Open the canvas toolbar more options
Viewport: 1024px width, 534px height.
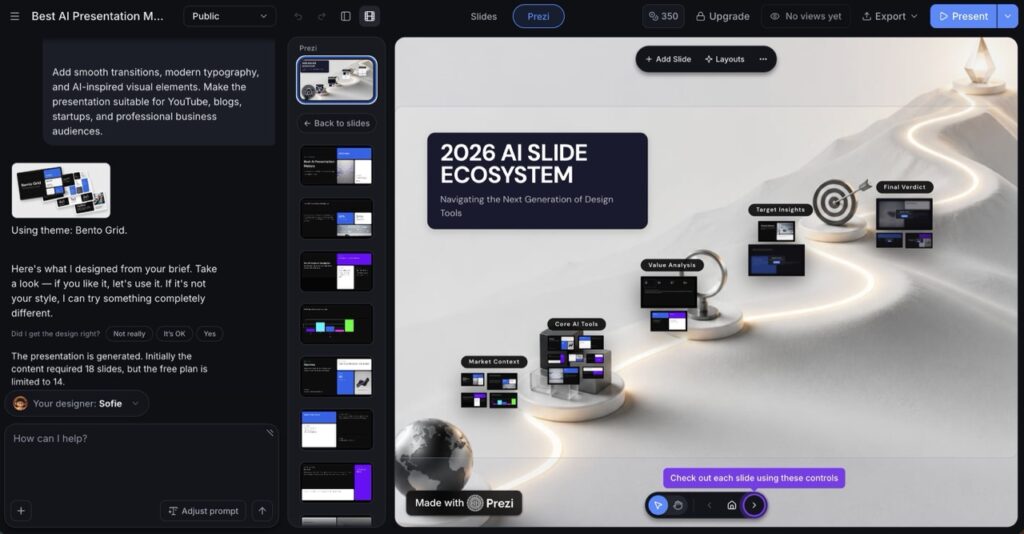[763, 59]
